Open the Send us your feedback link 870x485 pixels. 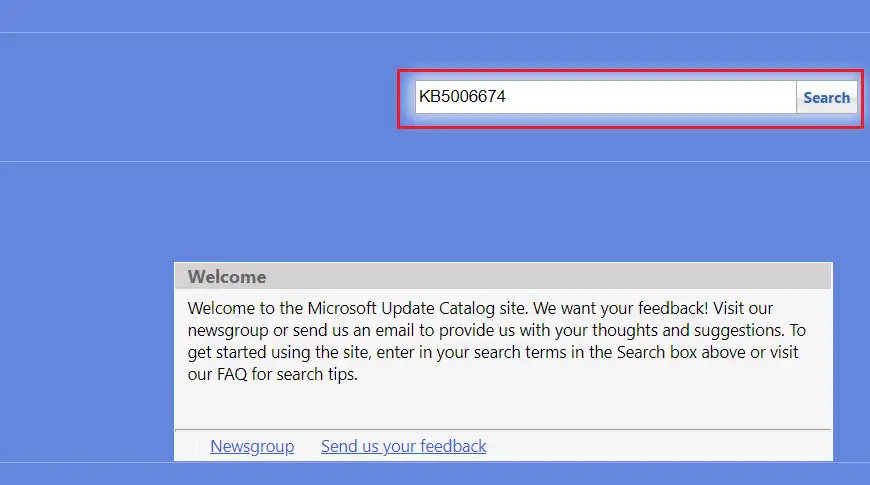pyautogui.click(x=403, y=446)
